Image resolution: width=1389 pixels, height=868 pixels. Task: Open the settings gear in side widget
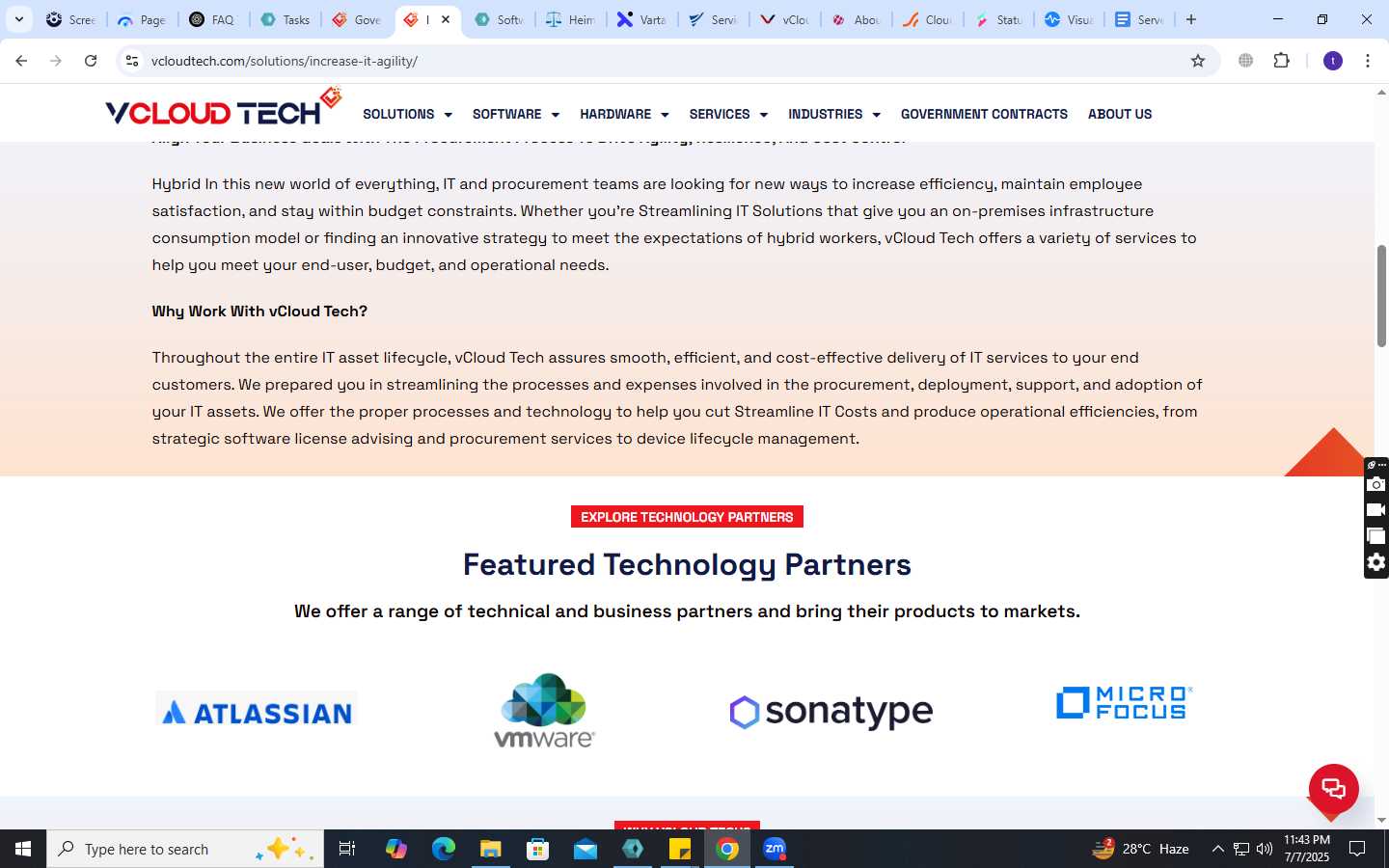click(1376, 562)
